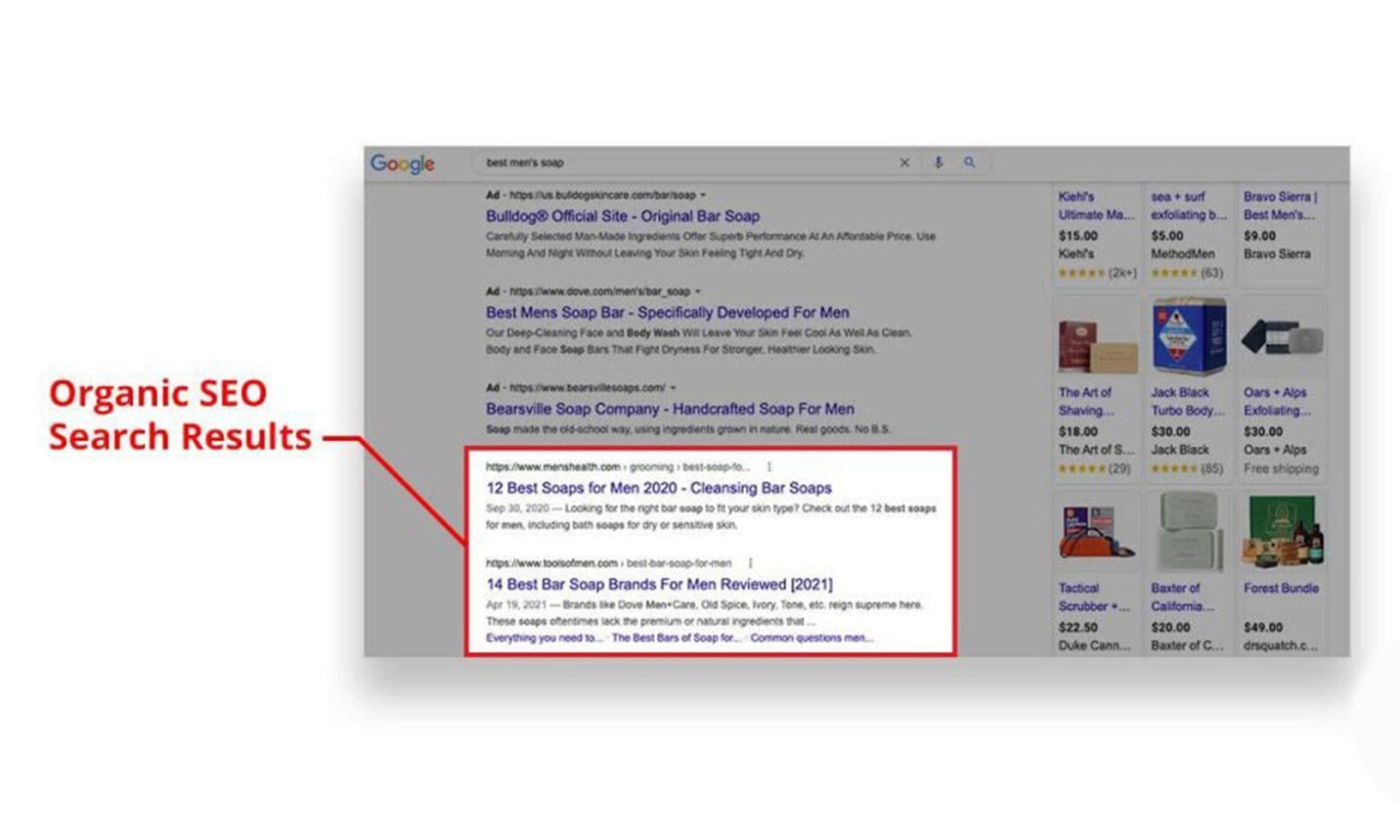View Tactical Scrubber product image
This screenshot has height=840, width=1400.
tap(1097, 532)
